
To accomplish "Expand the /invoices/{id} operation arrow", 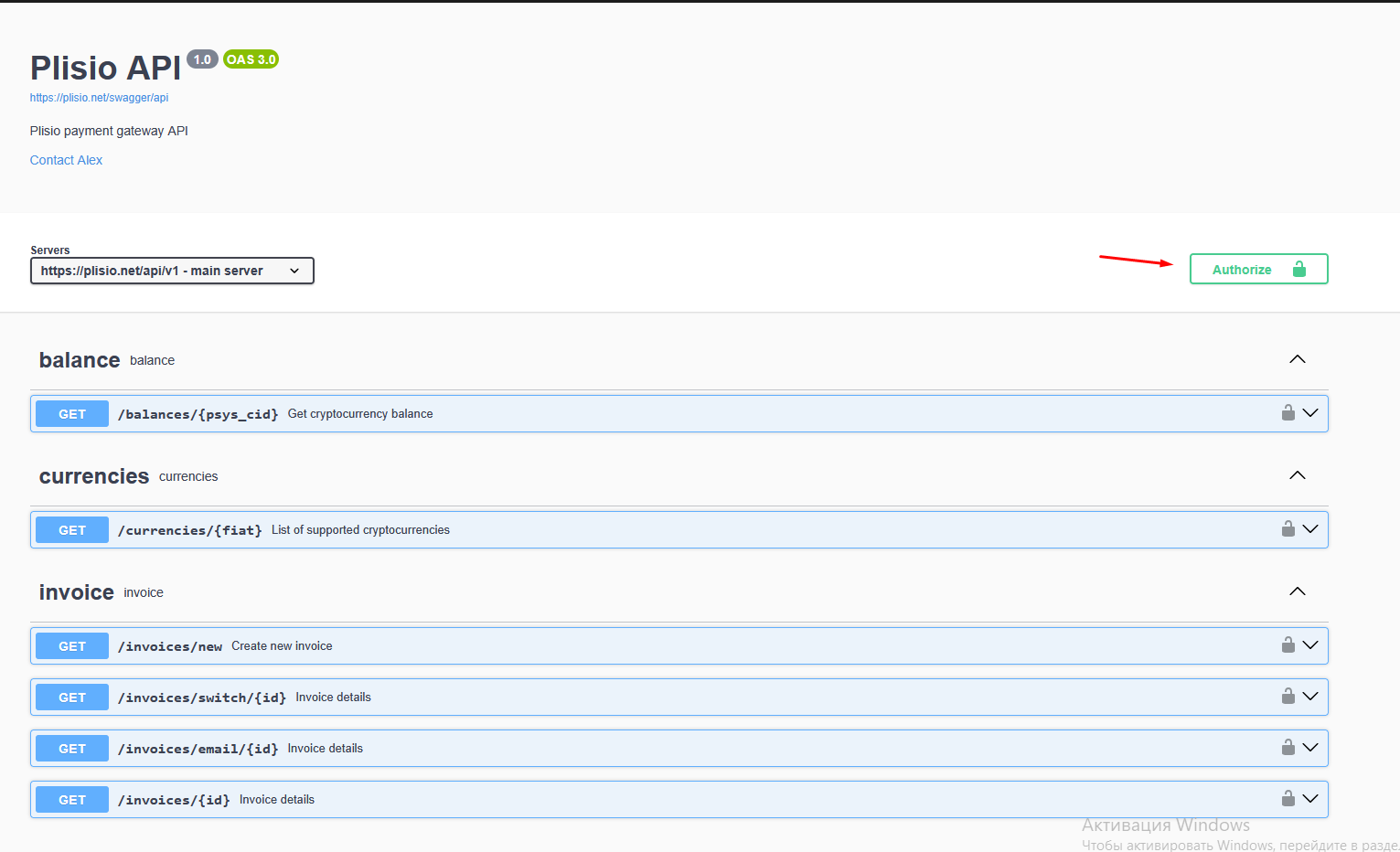I will pyautogui.click(x=1310, y=799).
